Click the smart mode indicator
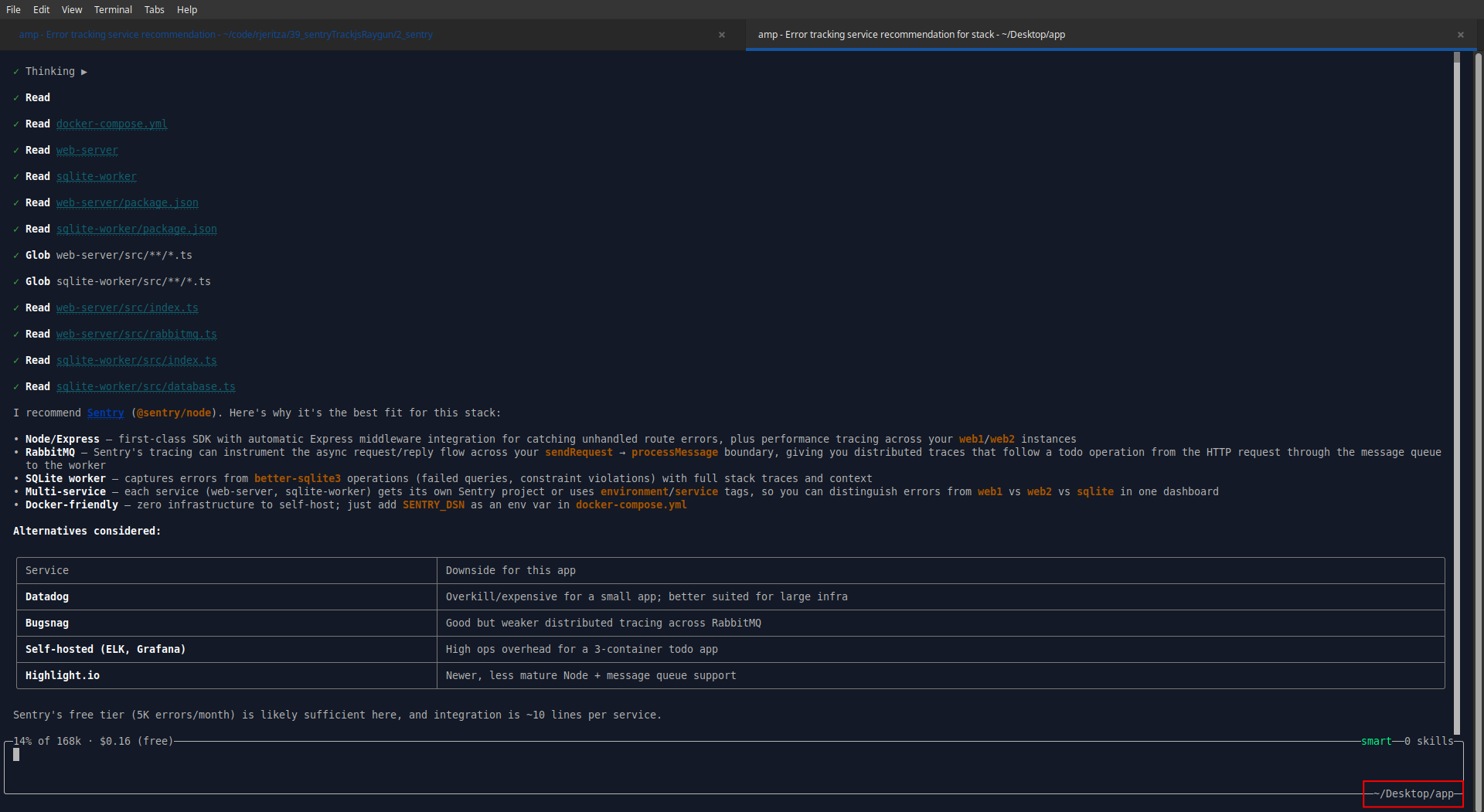The height and width of the screenshot is (812, 1484). [1376, 741]
